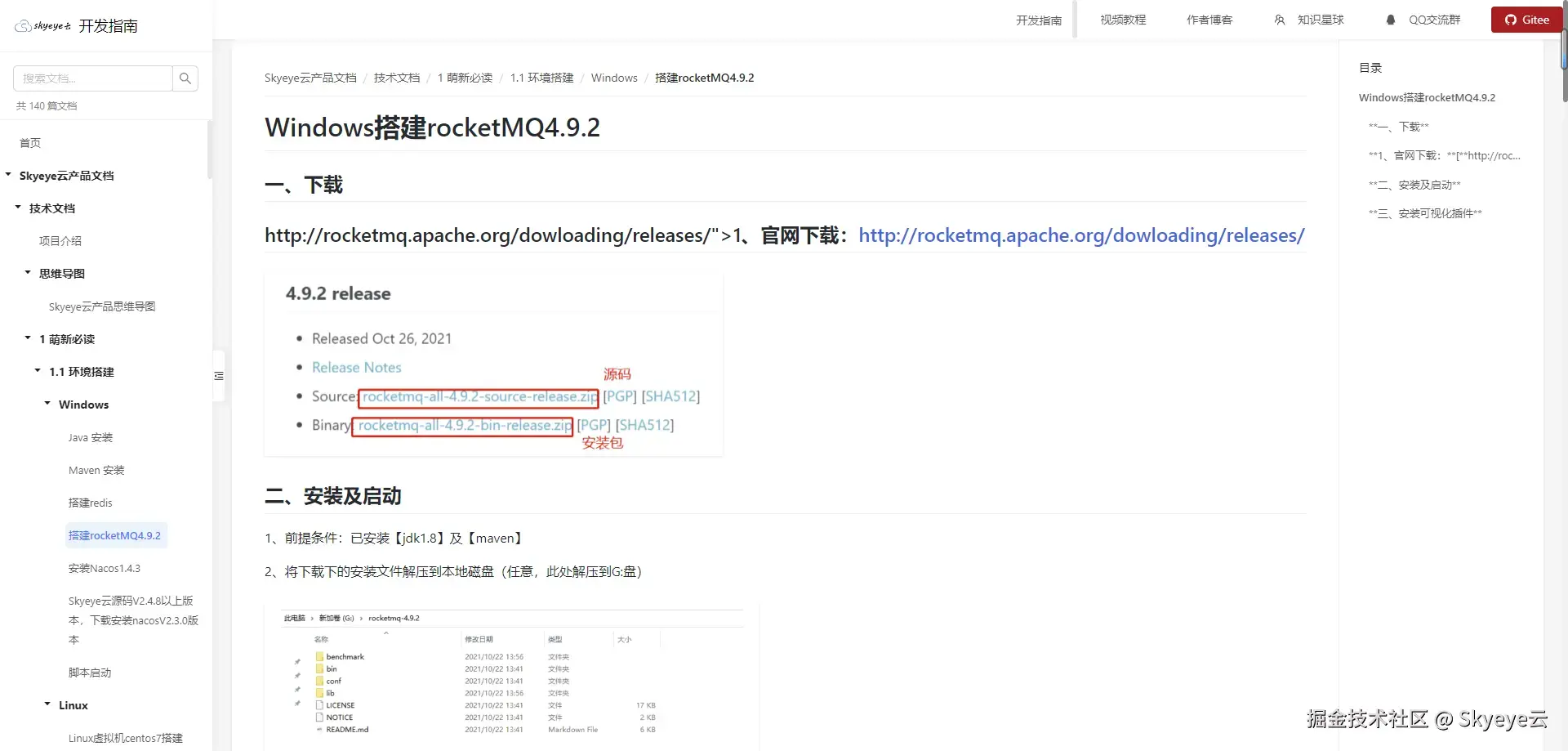Click breadcrumb Skyeye云产品文档
Screen dimensions: 1568x751
coord(310,78)
